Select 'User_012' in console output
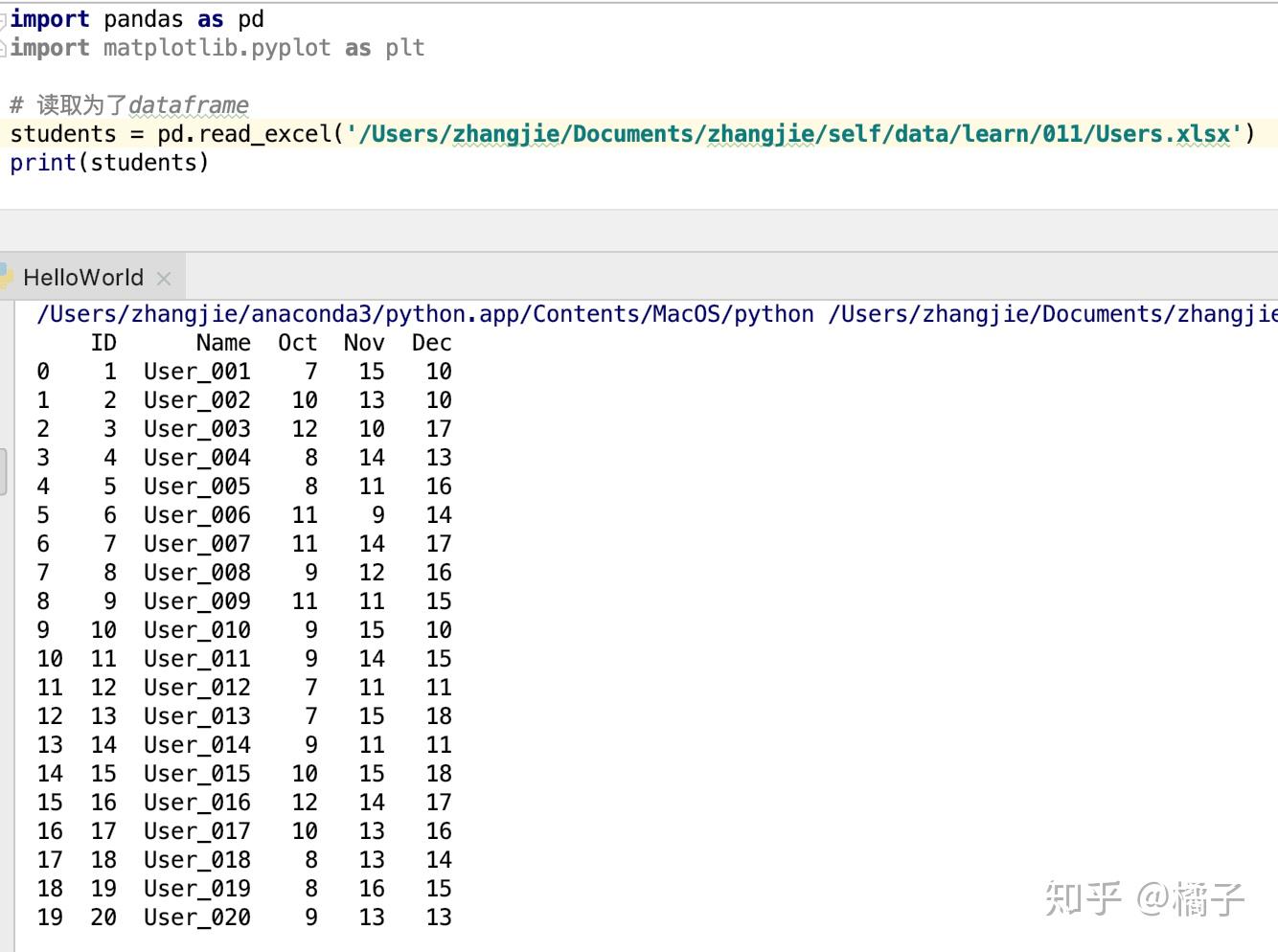1278x952 pixels. pos(197,688)
